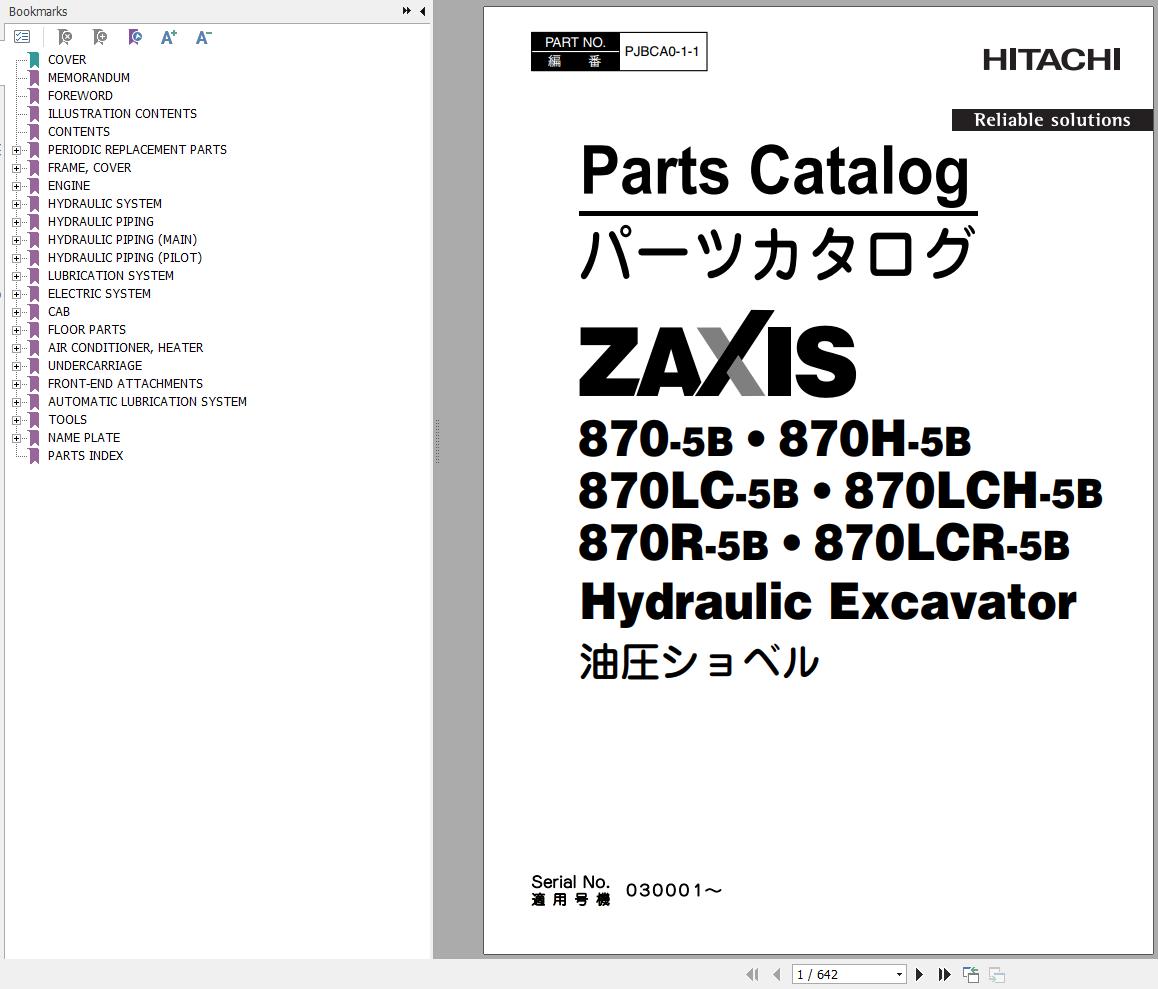
Task: Expand the TOOLS bookmark
Action: [16, 420]
